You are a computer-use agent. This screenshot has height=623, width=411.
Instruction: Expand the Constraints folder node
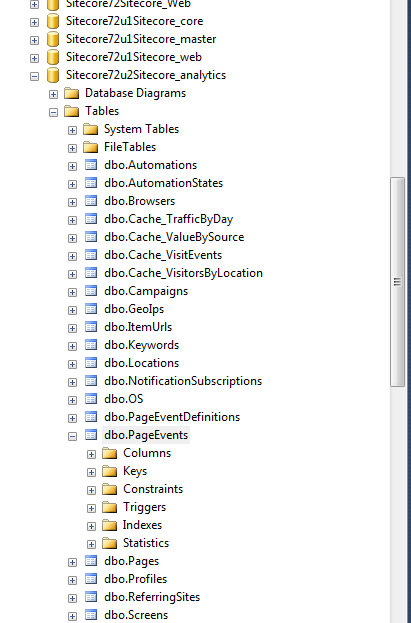(91, 490)
